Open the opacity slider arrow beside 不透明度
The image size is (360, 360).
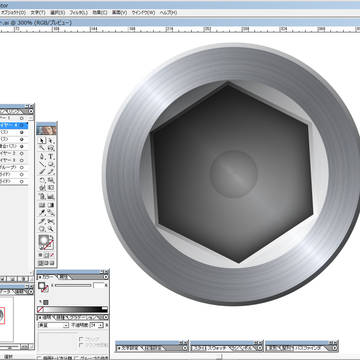tap(101, 325)
